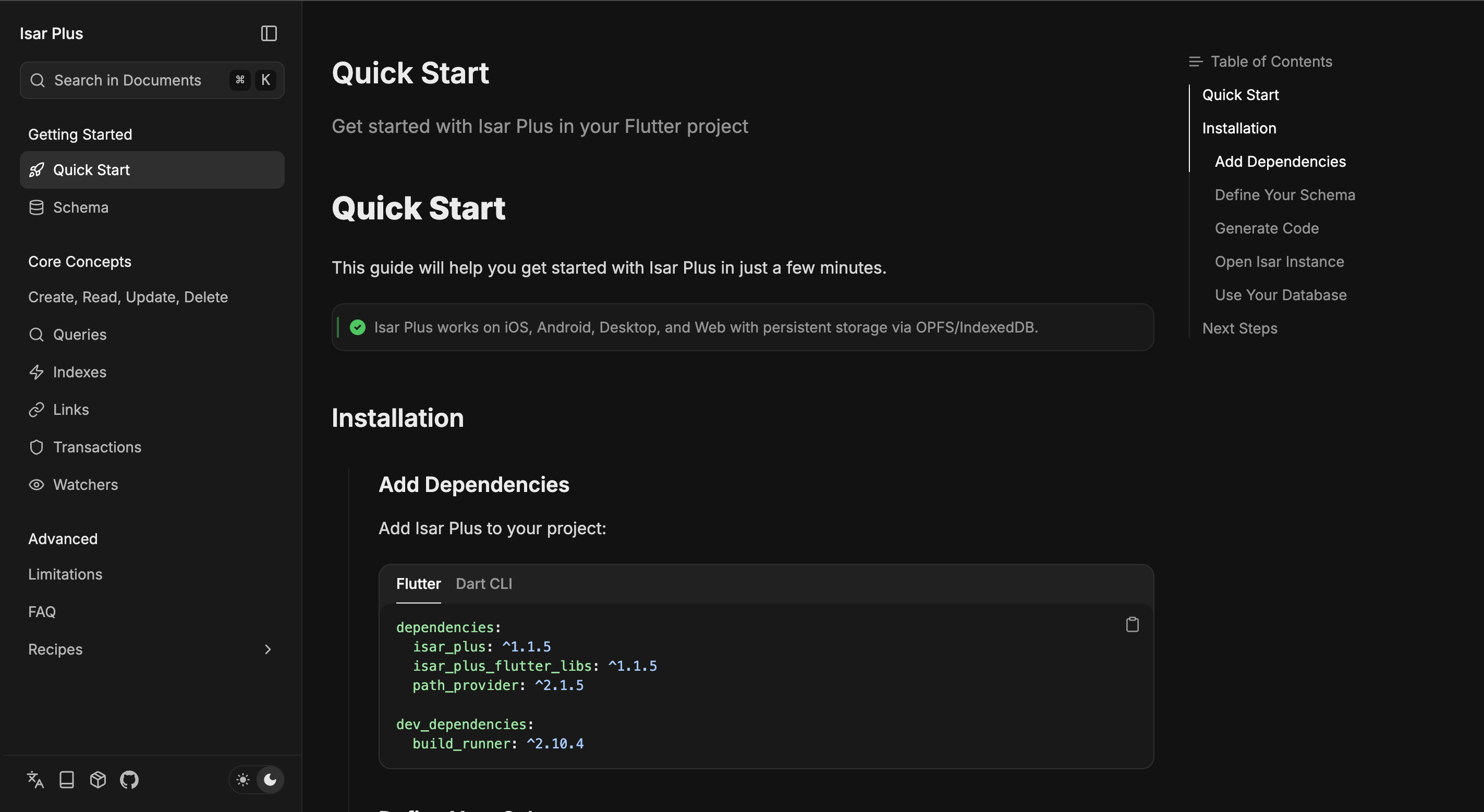The width and height of the screenshot is (1484, 812).
Task: Enable dark mode with the moon icon
Action: tap(270, 779)
